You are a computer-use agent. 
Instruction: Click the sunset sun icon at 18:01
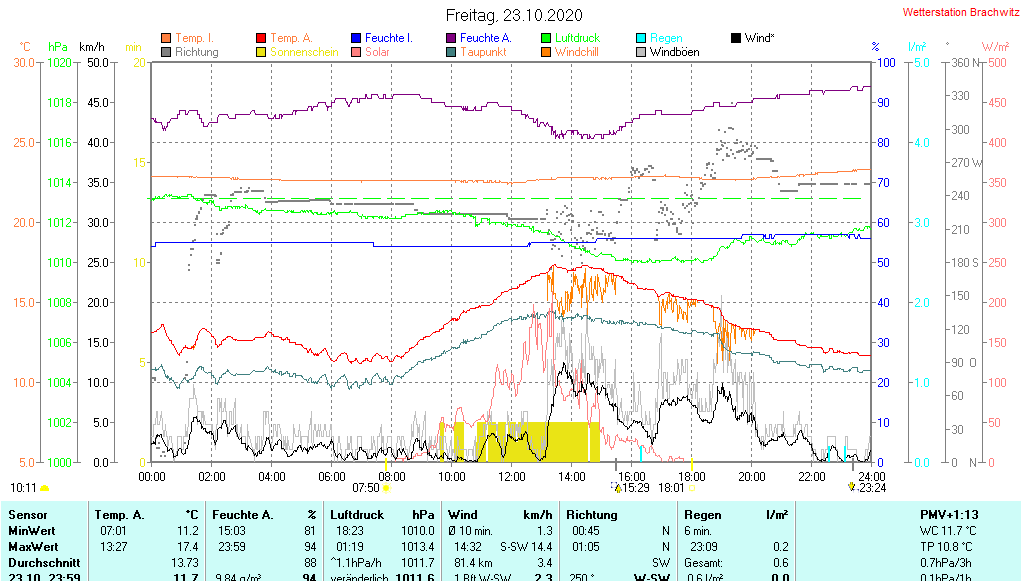tap(692, 488)
